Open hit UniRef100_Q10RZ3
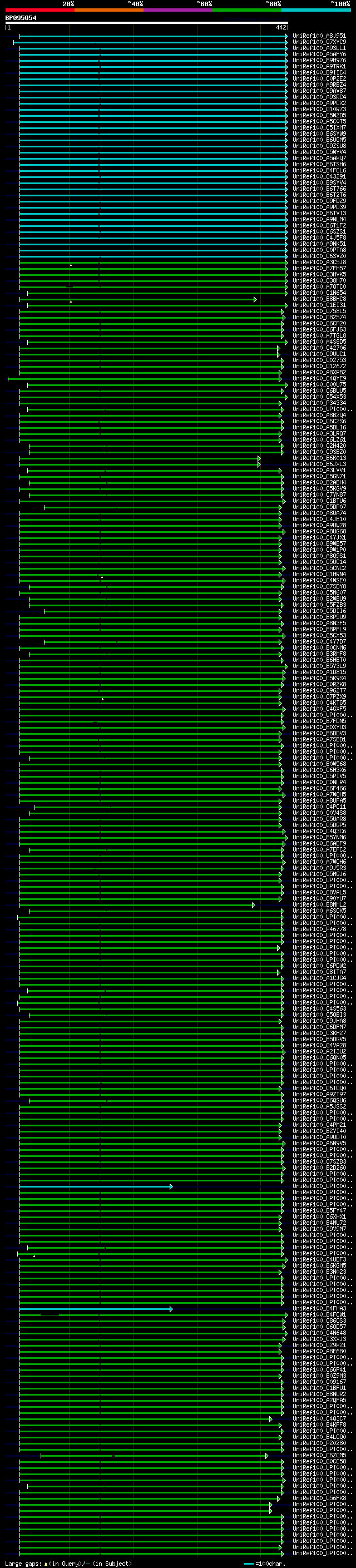Screen dimensions: 356x1568 coord(319,110)
